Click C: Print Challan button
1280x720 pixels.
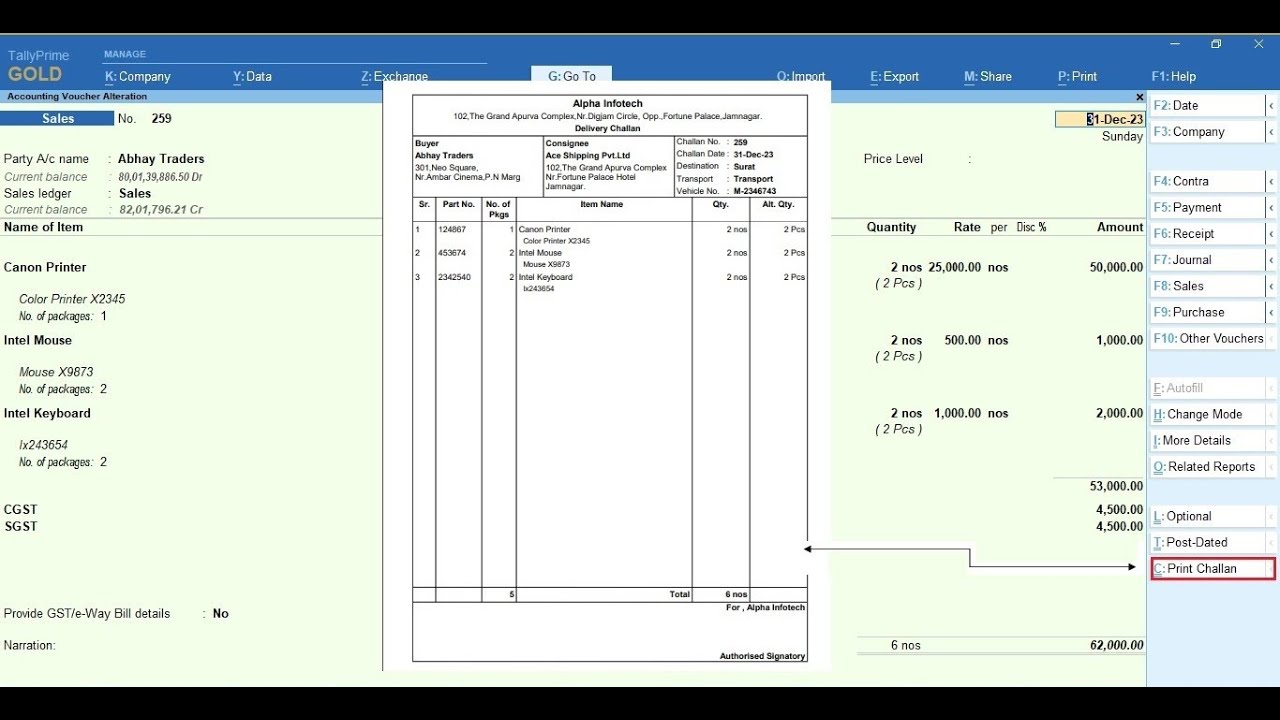[1213, 569]
